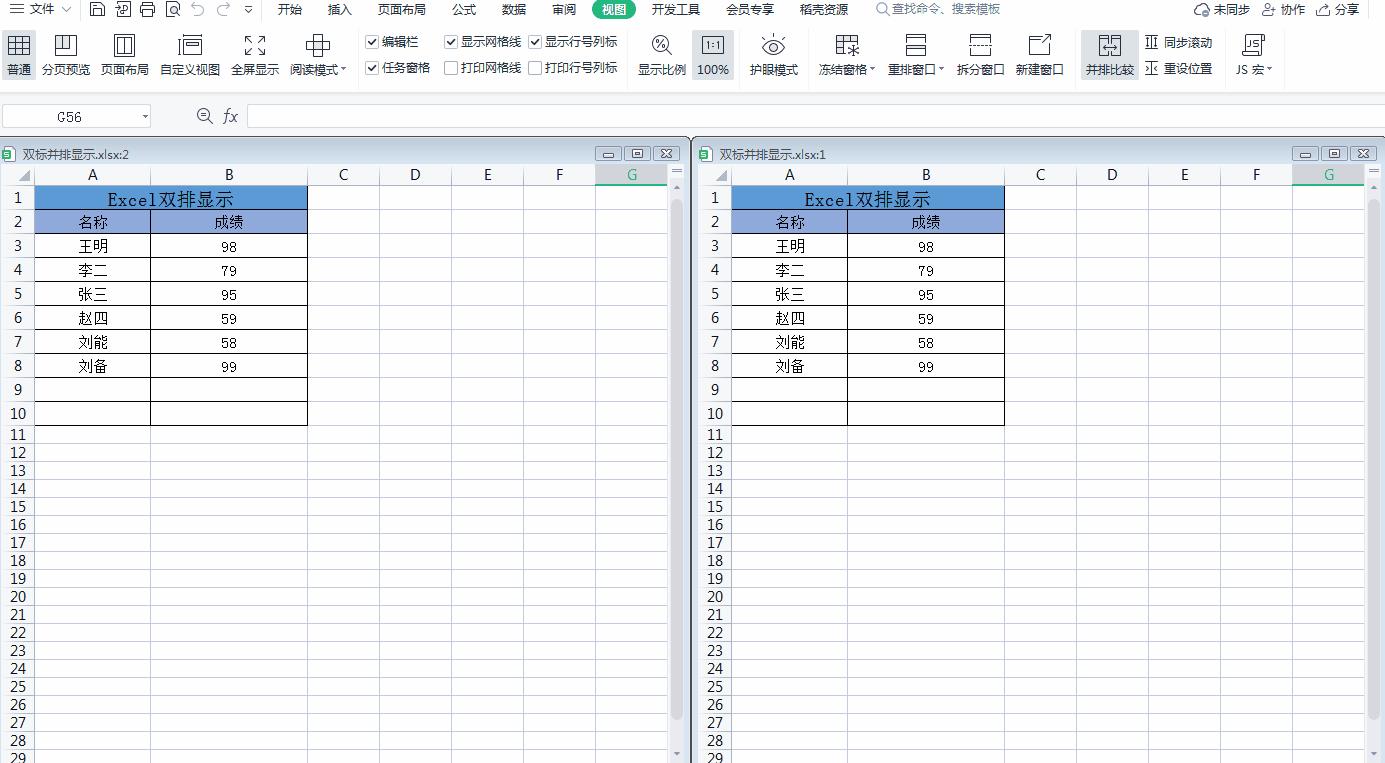Create a new window via 新建窗口
This screenshot has width=1385, height=763.
click(1040, 54)
